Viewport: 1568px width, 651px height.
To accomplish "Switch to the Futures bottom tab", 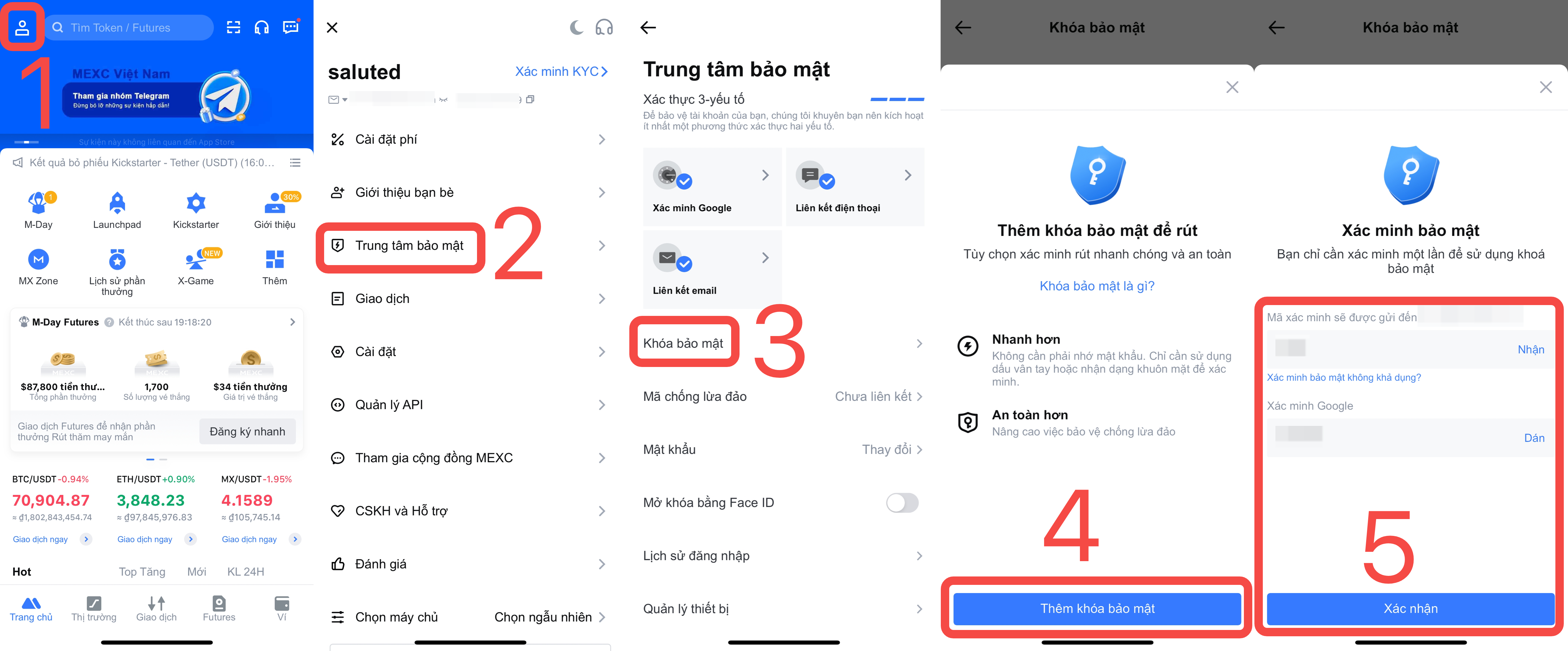I will (x=218, y=608).
